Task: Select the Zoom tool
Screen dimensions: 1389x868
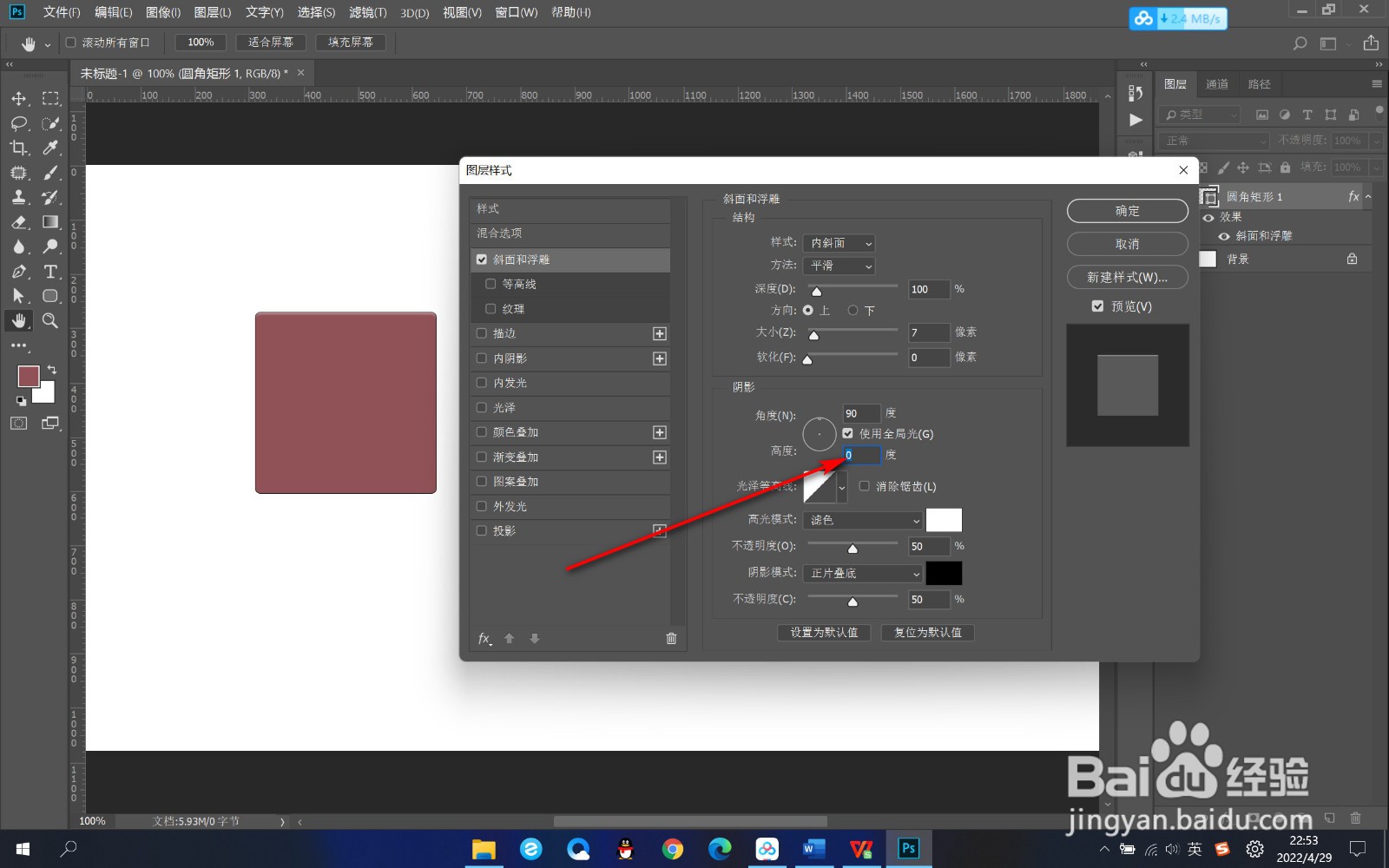Action: tap(50, 320)
